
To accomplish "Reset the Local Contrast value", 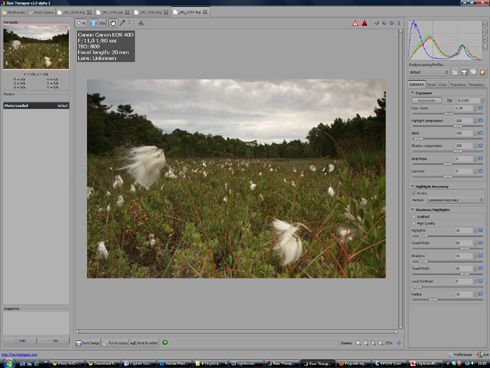I will tap(480, 281).
